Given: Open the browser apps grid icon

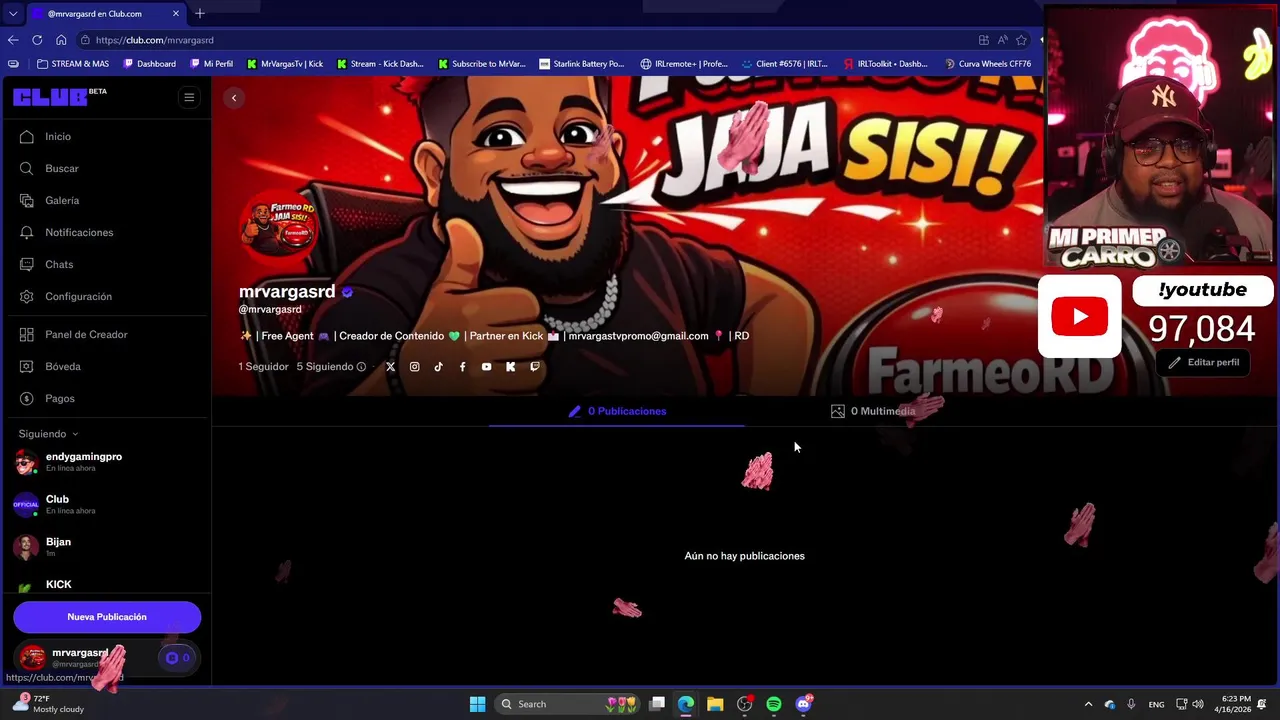Looking at the screenshot, I should (x=984, y=40).
